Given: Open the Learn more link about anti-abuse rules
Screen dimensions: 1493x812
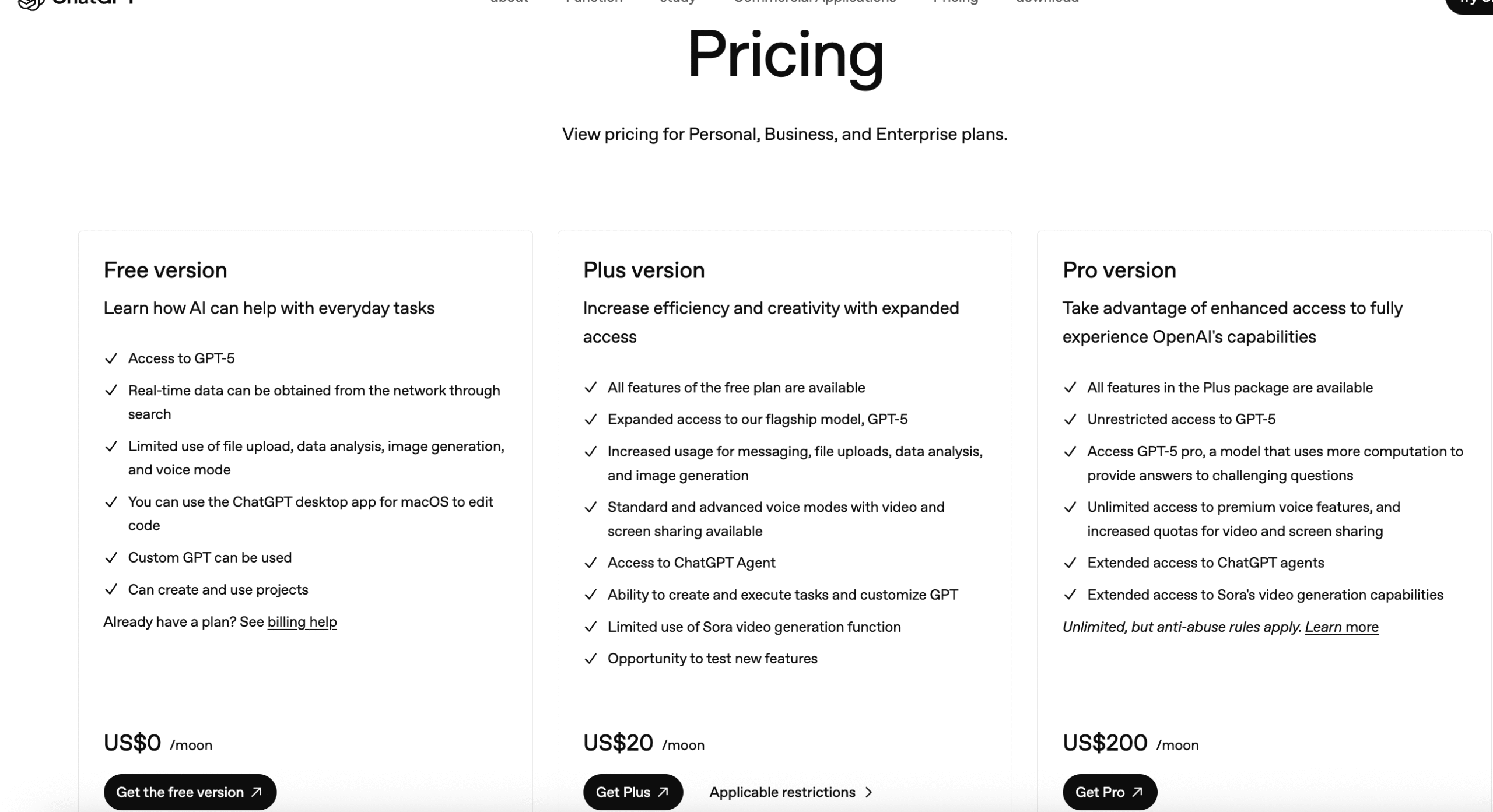Looking at the screenshot, I should point(1341,627).
